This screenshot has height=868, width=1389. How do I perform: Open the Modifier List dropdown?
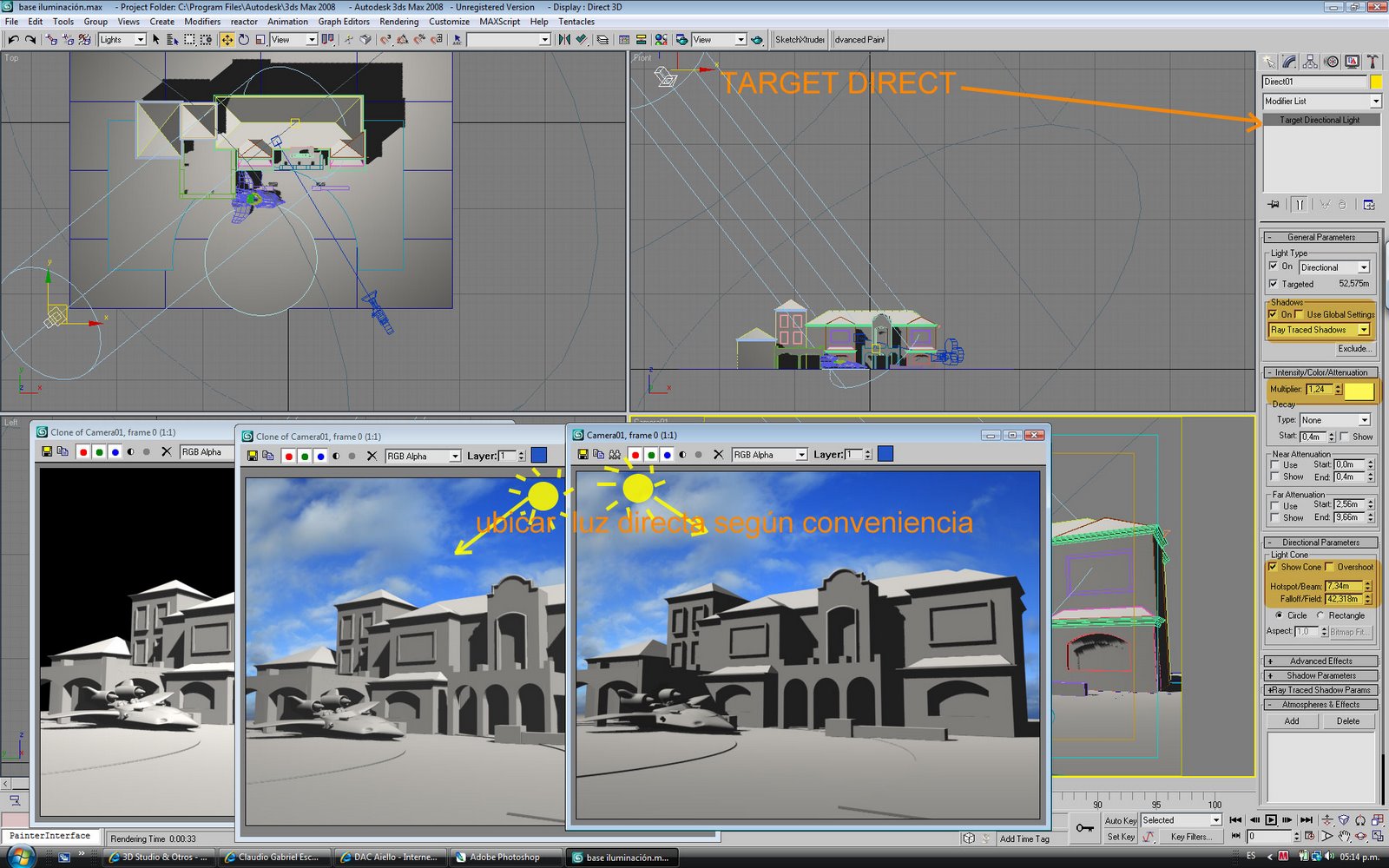(x=1321, y=102)
